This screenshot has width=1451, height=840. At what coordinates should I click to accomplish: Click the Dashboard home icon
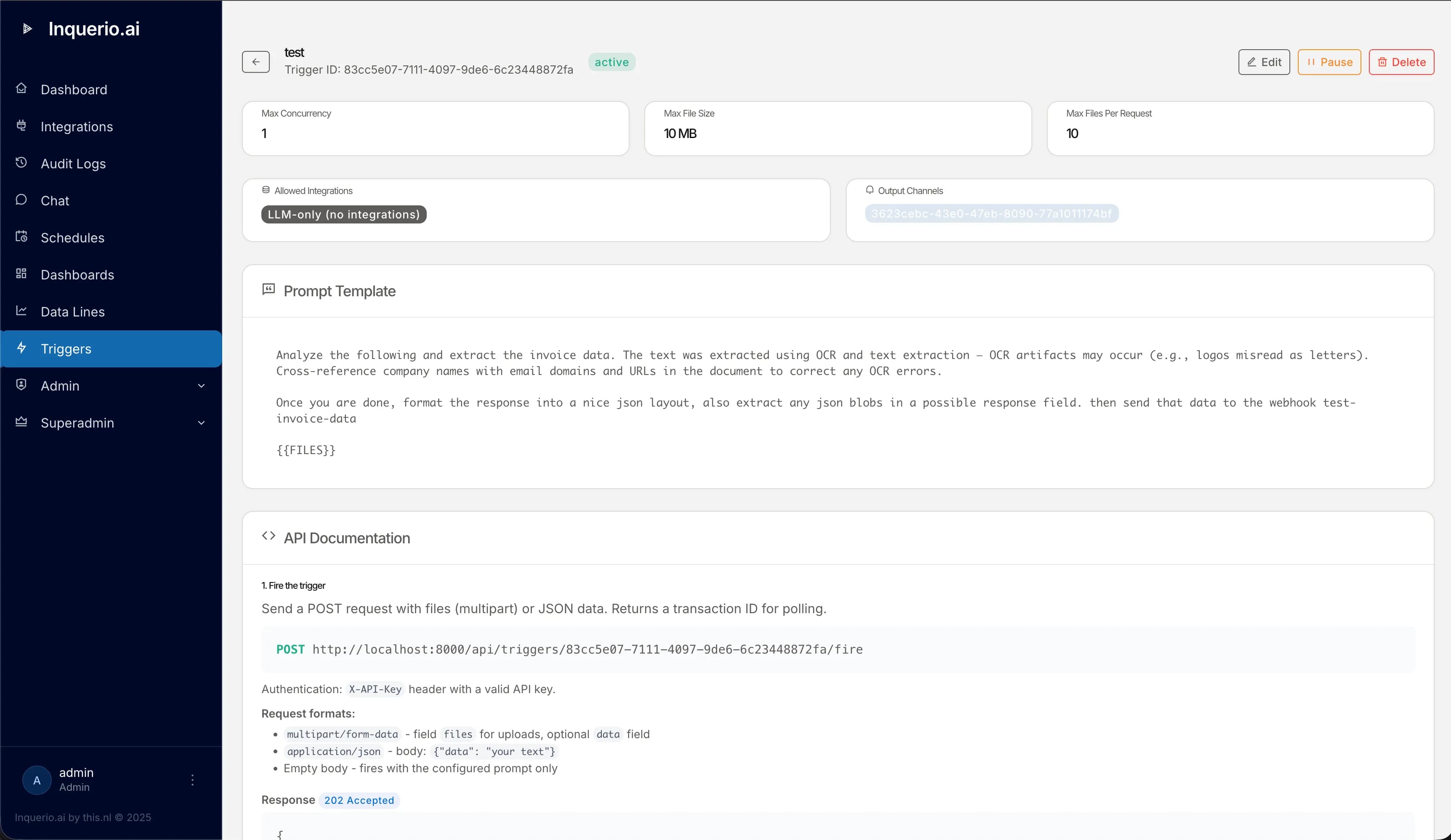pyautogui.click(x=21, y=89)
